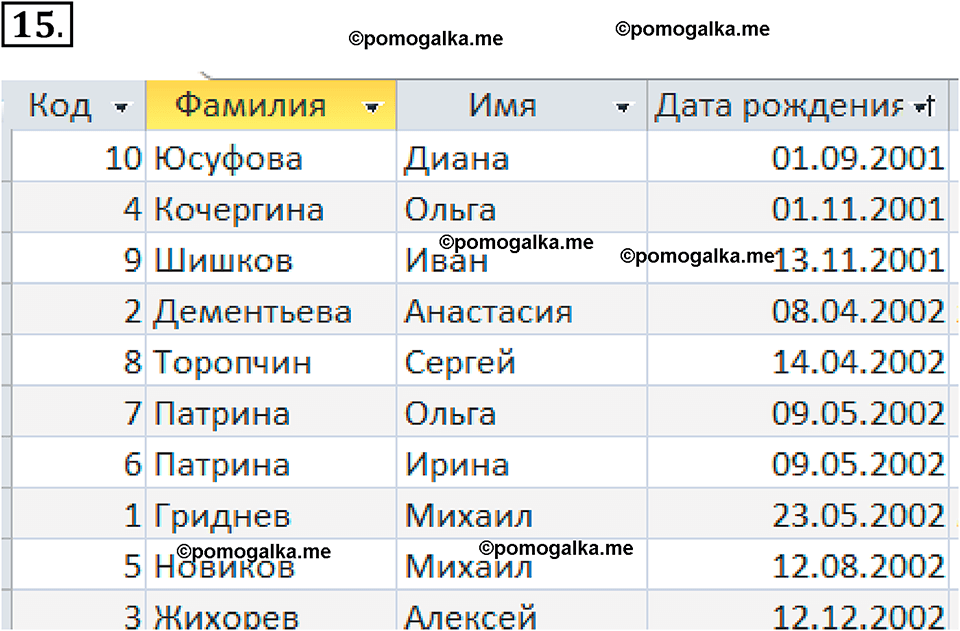Select the Фамилия column header

point(271,105)
